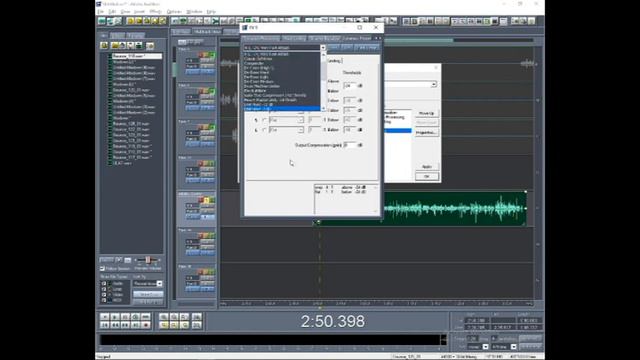
Task: Toggle Loop file type checkbox
Action: click(104, 289)
